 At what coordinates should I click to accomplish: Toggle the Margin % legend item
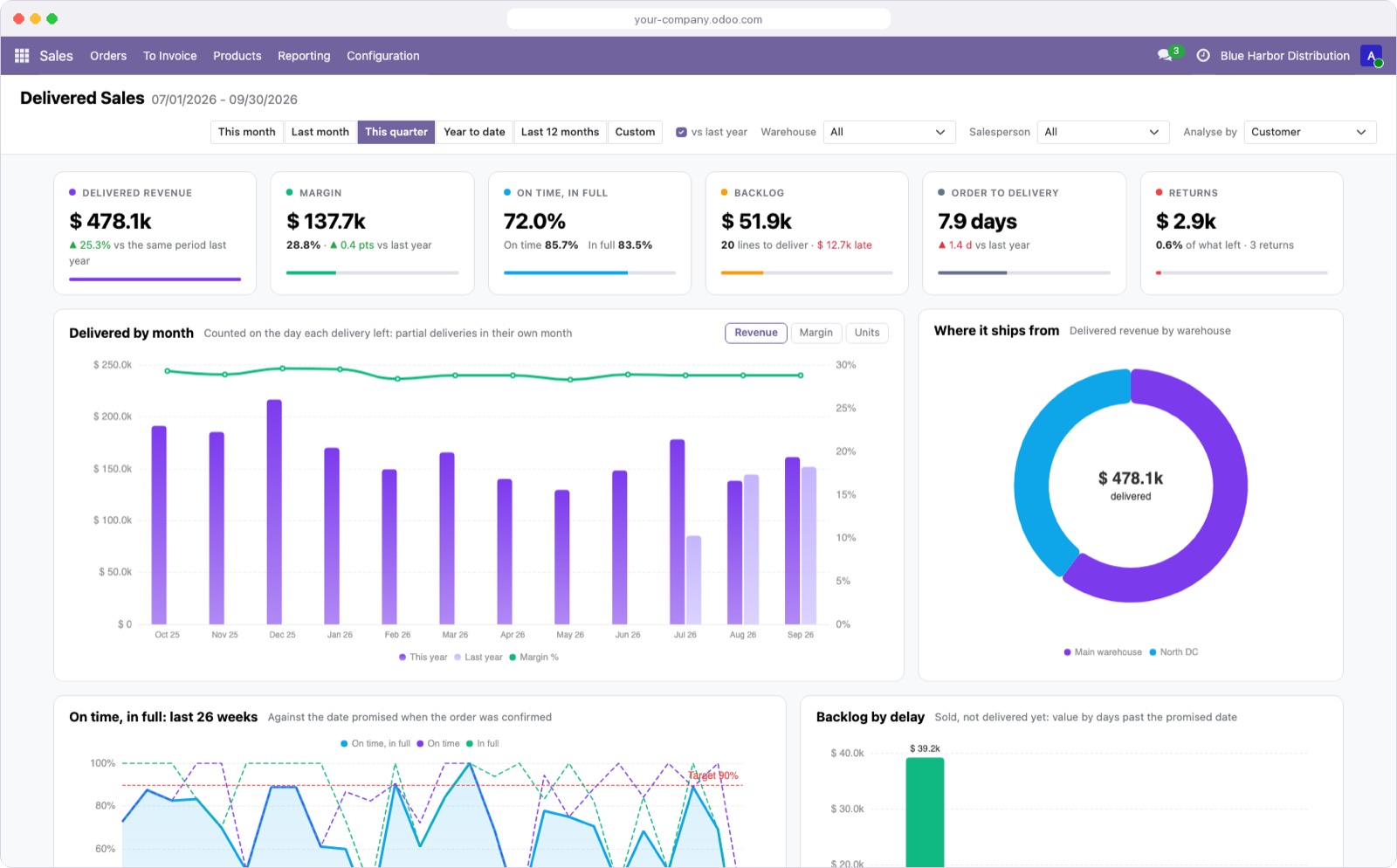(533, 658)
